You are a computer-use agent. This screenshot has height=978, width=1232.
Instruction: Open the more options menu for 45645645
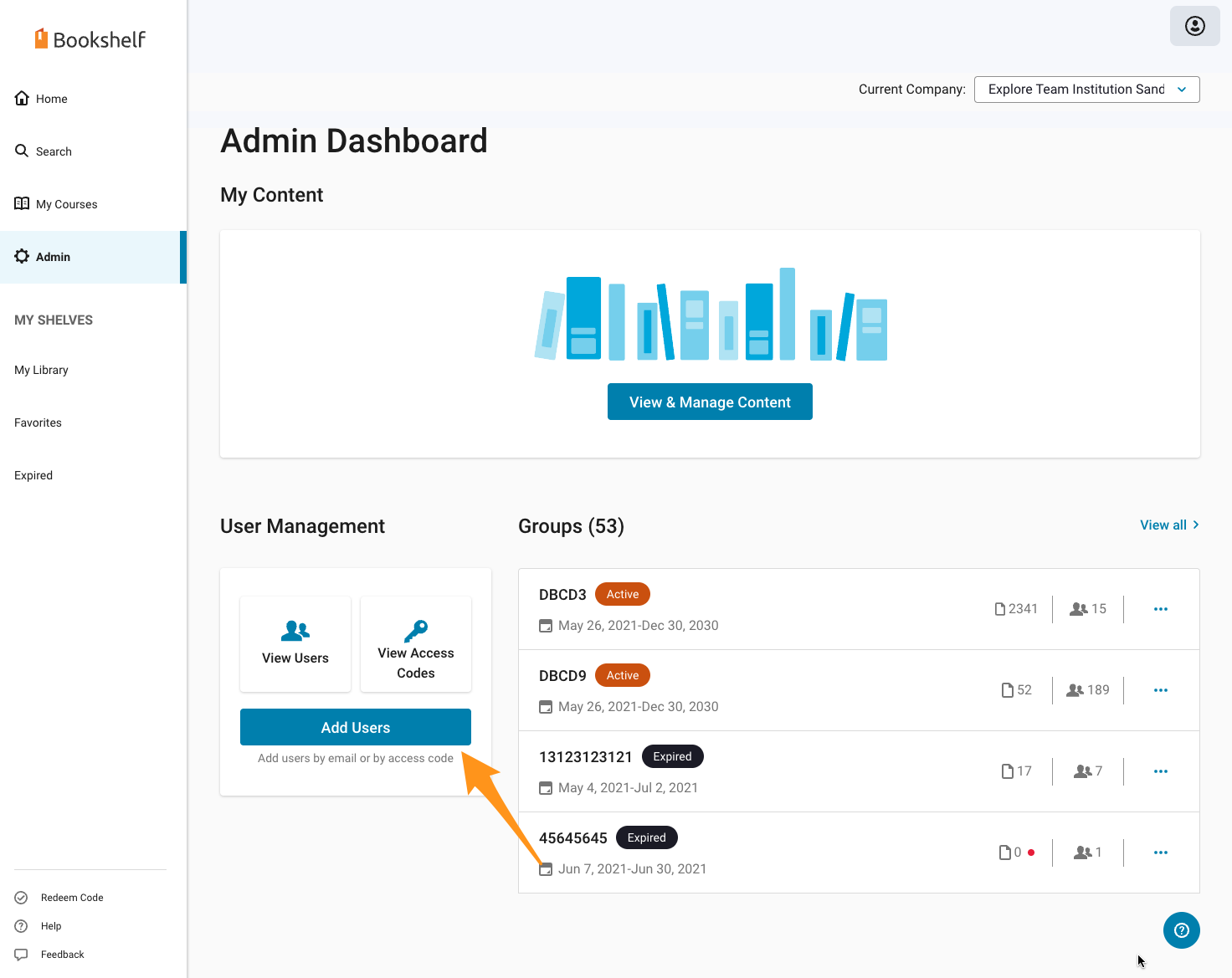pyautogui.click(x=1160, y=853)
